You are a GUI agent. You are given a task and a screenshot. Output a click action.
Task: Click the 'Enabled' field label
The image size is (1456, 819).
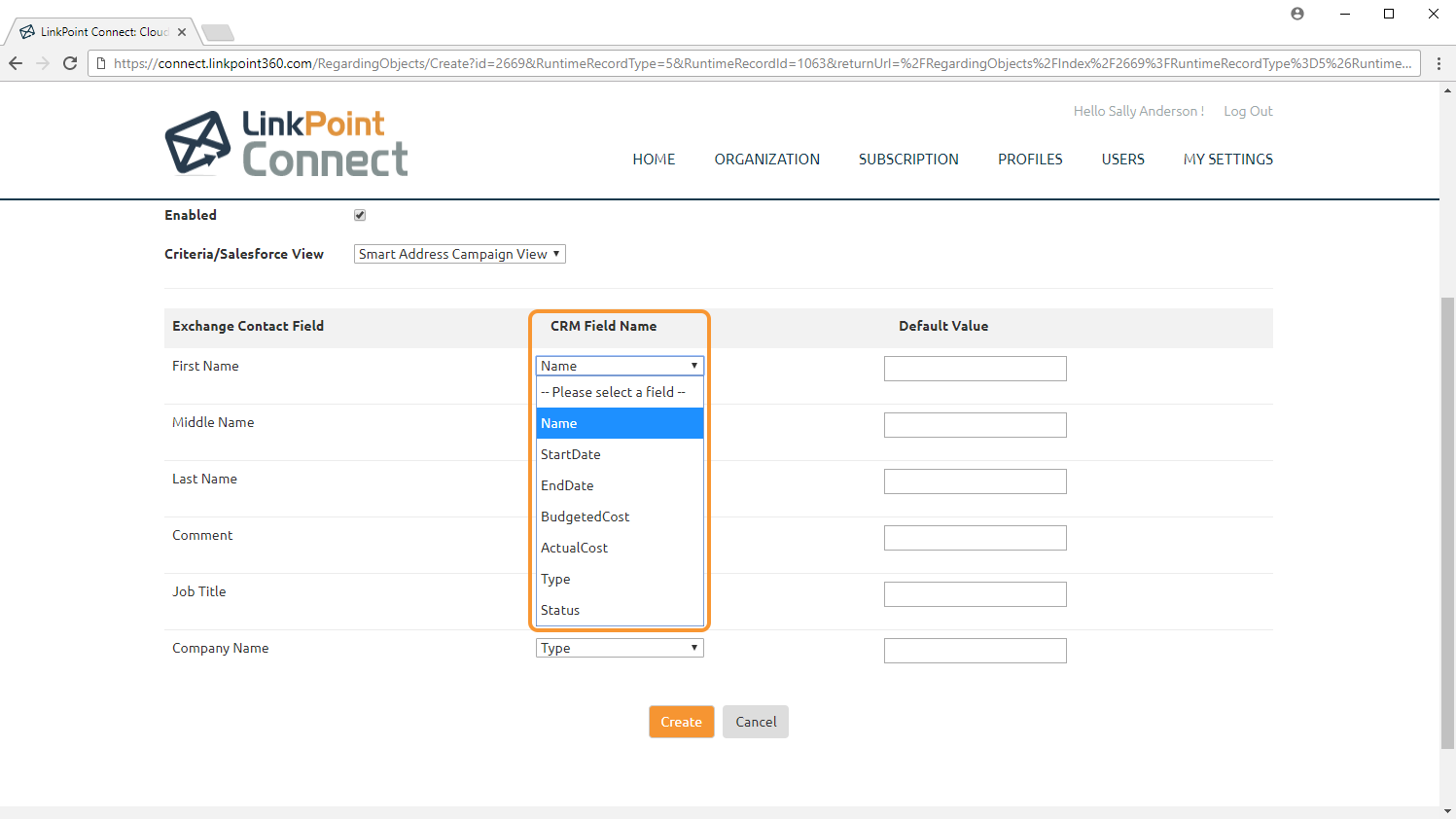[191, 215]
